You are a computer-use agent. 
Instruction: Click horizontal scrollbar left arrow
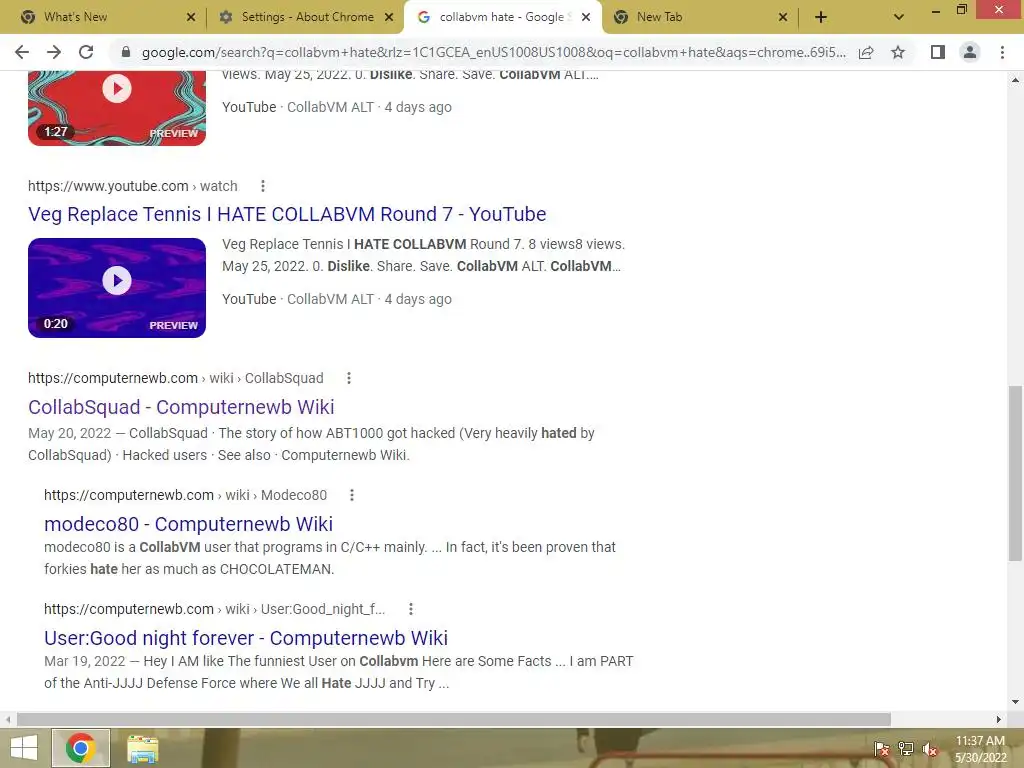click(x=8, y=719)
